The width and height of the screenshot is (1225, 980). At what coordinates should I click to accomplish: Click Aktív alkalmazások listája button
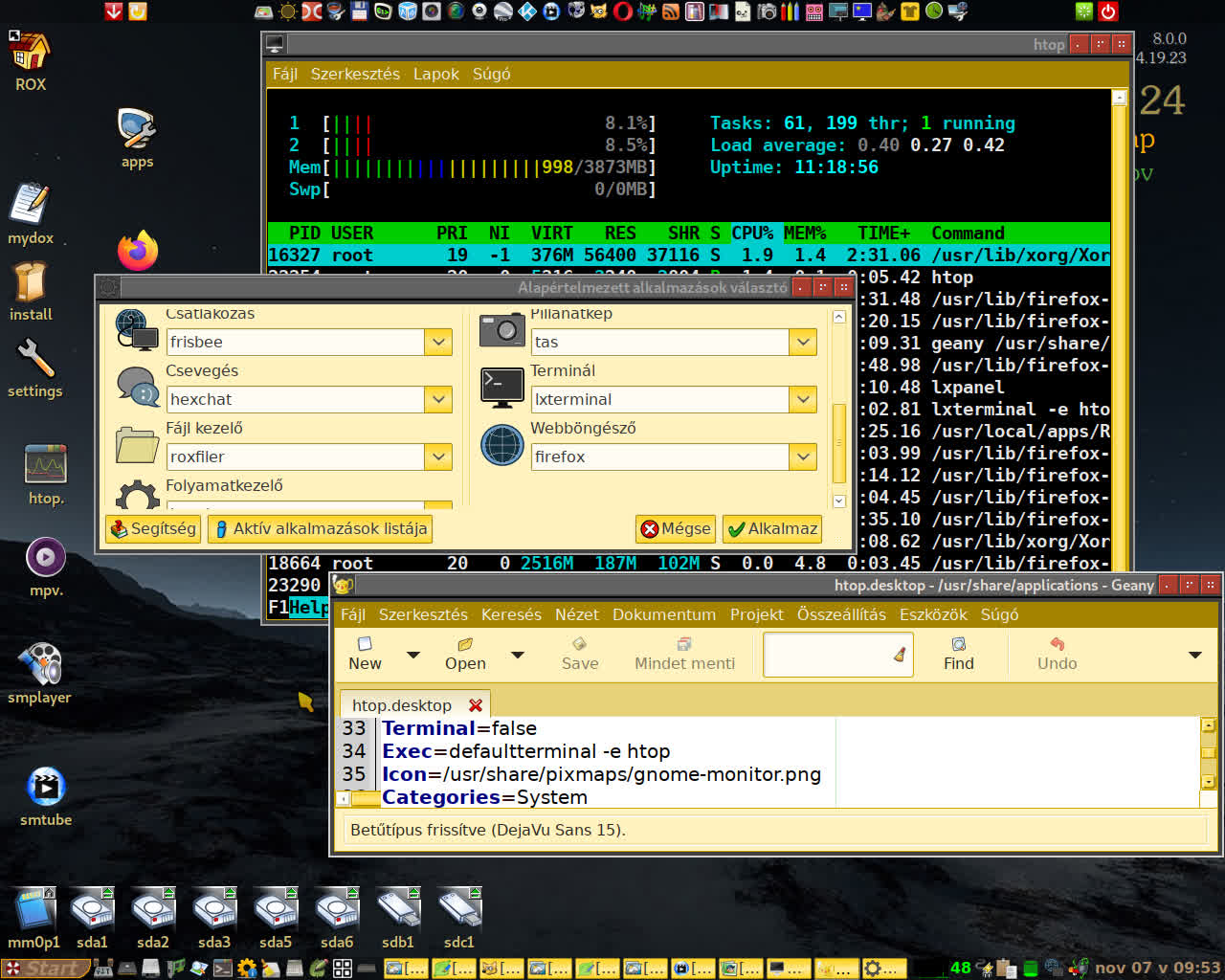tap(321, 528)
